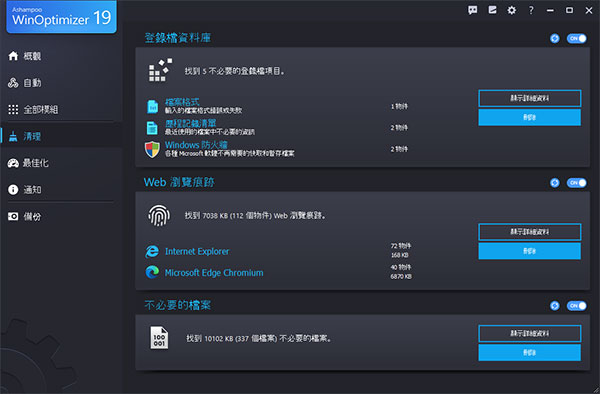Refresh the 不必要的檔案 scan
The height and width of the screenshot is (394, 600).
555,306
